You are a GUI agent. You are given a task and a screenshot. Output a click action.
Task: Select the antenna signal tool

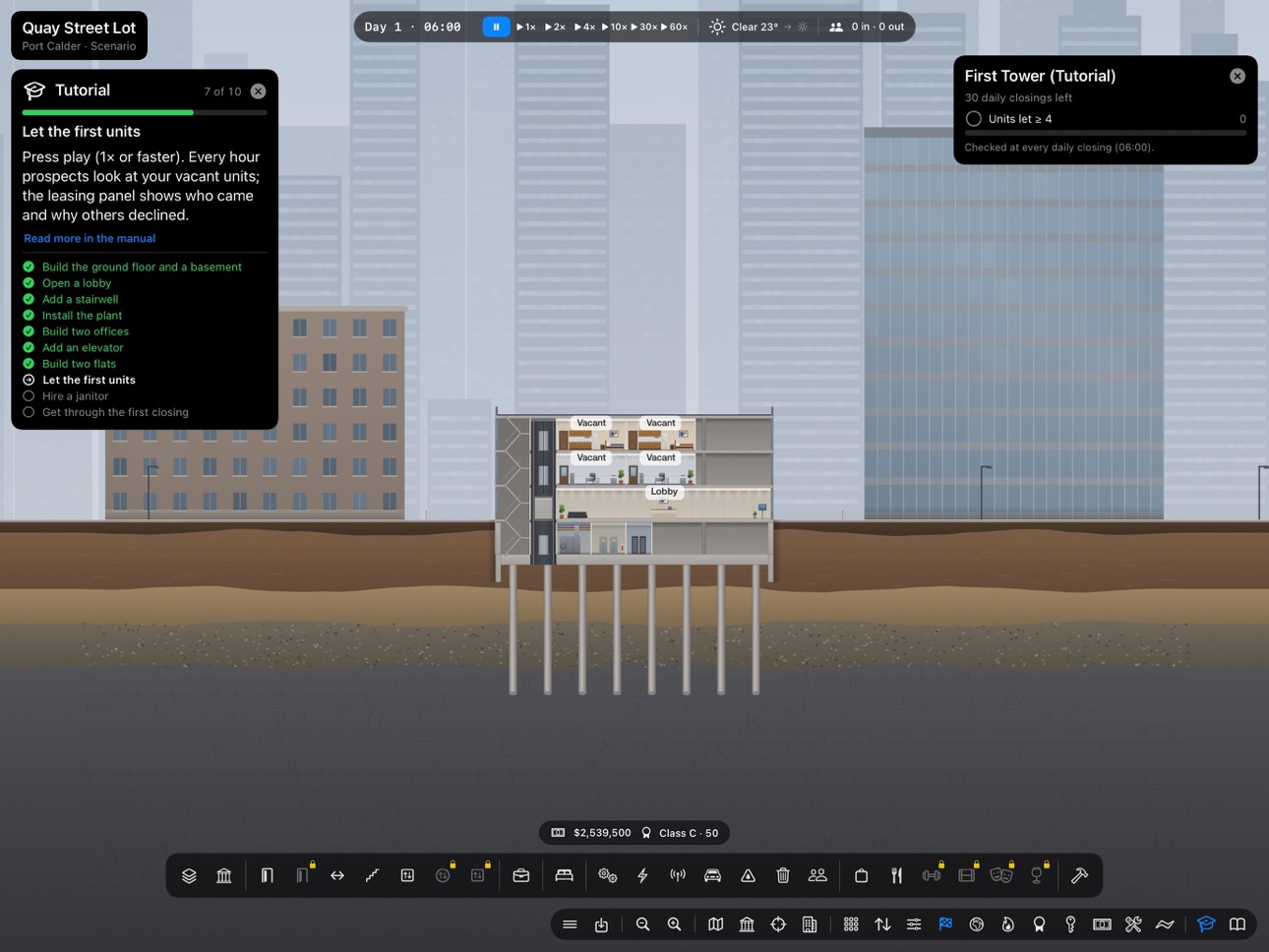[678, 875]
